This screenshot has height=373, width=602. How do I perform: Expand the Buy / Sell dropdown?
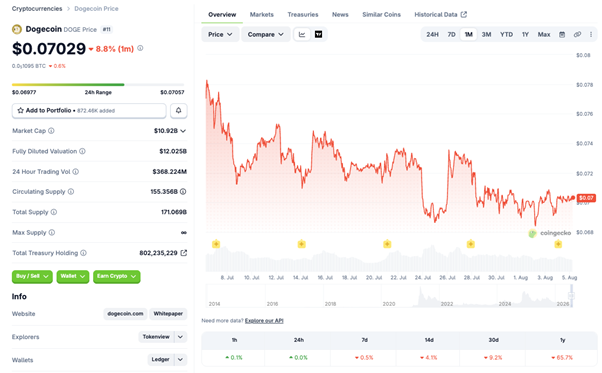(32, 276)
